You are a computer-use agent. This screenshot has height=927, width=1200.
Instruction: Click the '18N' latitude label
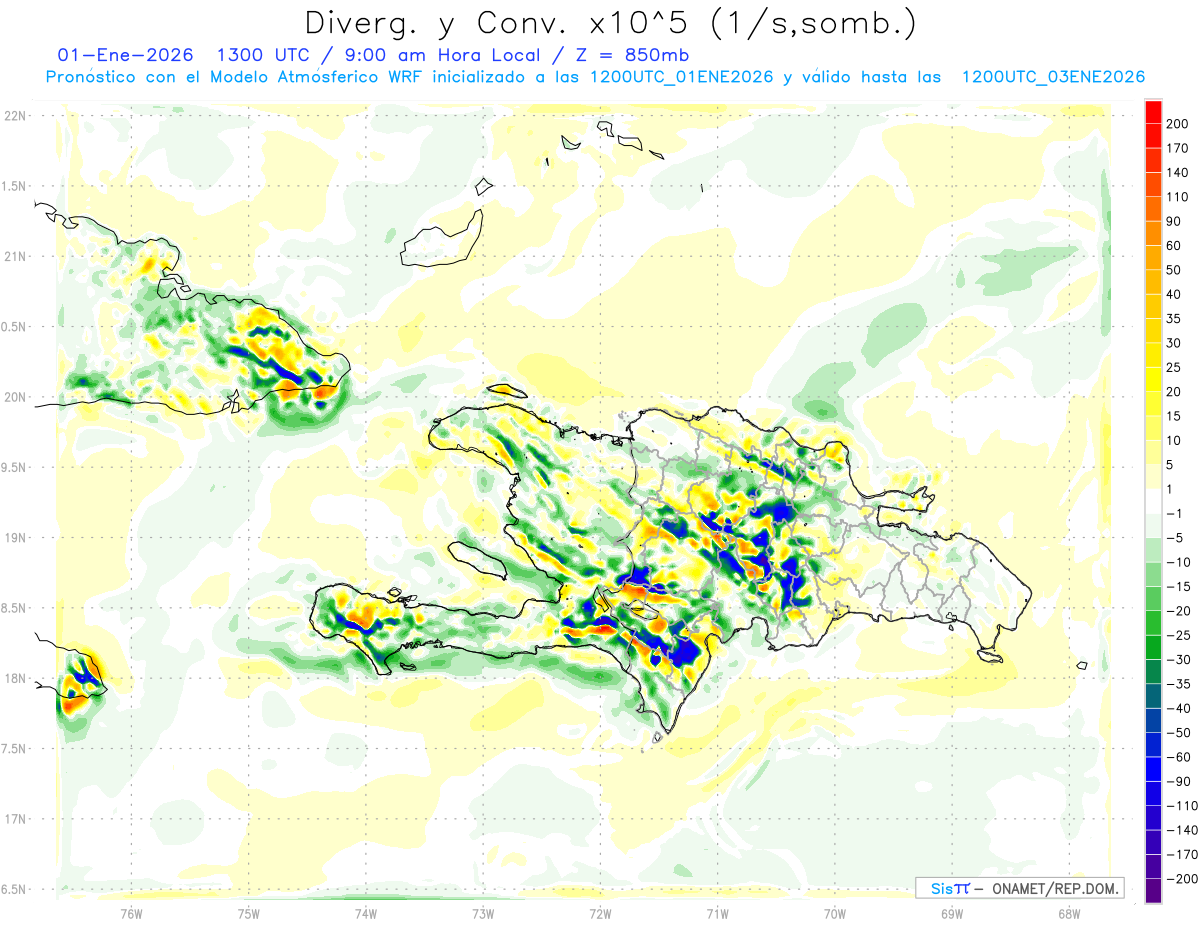coord(15,678)
